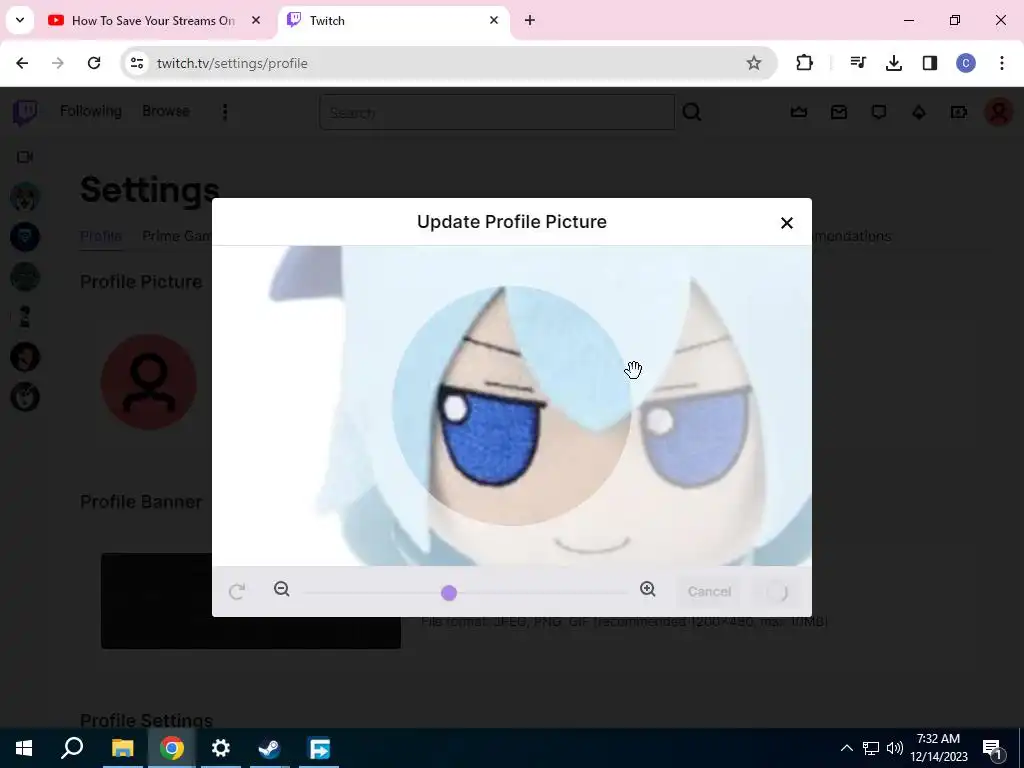This screenshot has height=768, width=1024.
Task: Switch to the YouTube How To Save Your Streams tab
Action: (154, 21)
